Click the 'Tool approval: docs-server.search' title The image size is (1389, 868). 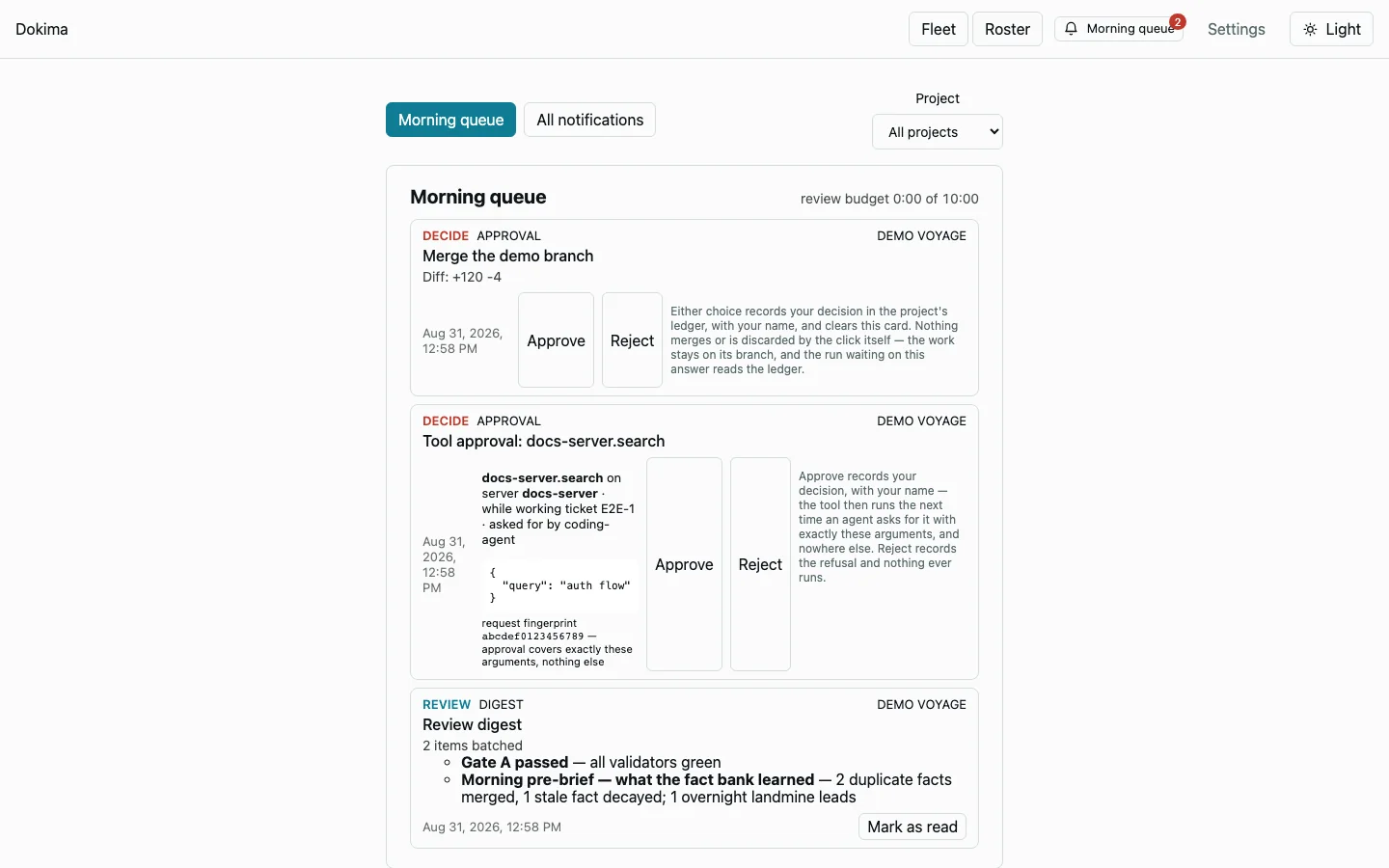543,441
